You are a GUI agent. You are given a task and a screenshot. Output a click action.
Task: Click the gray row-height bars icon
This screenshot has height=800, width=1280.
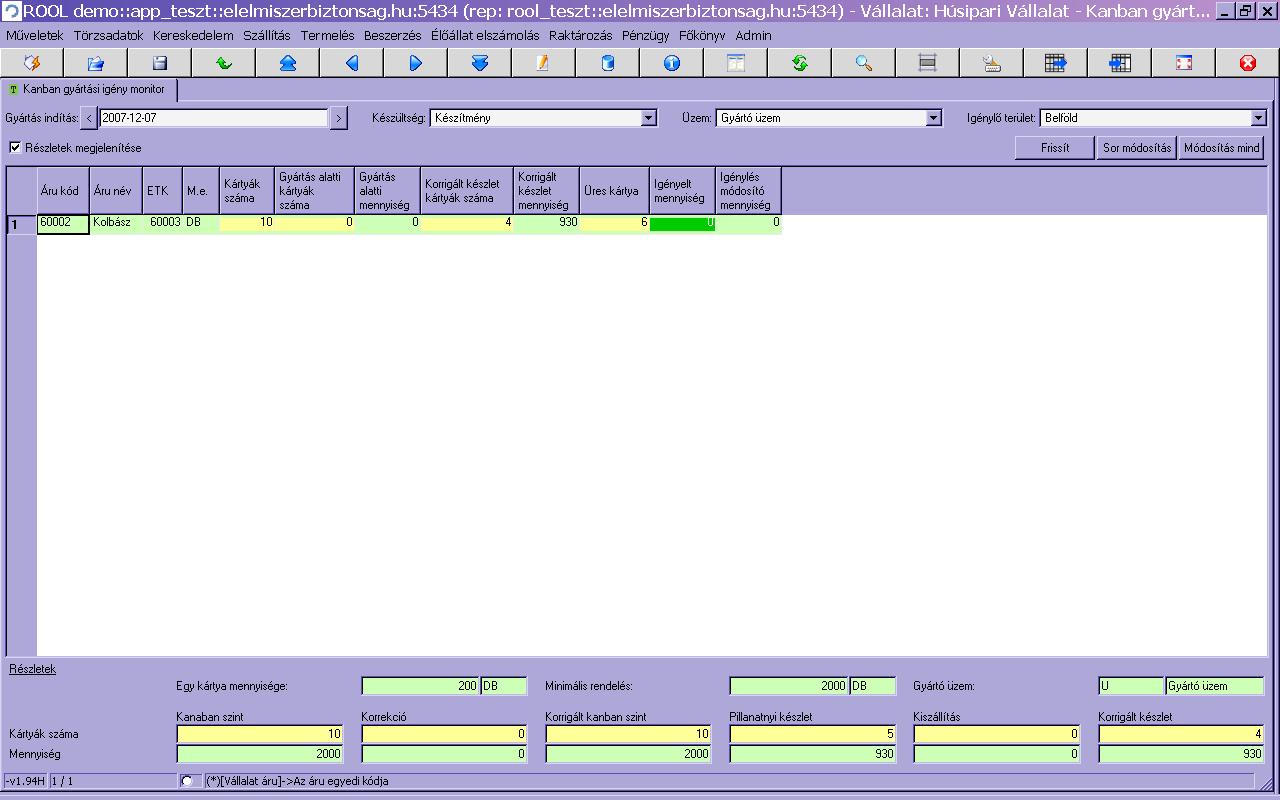coord(928,63)
